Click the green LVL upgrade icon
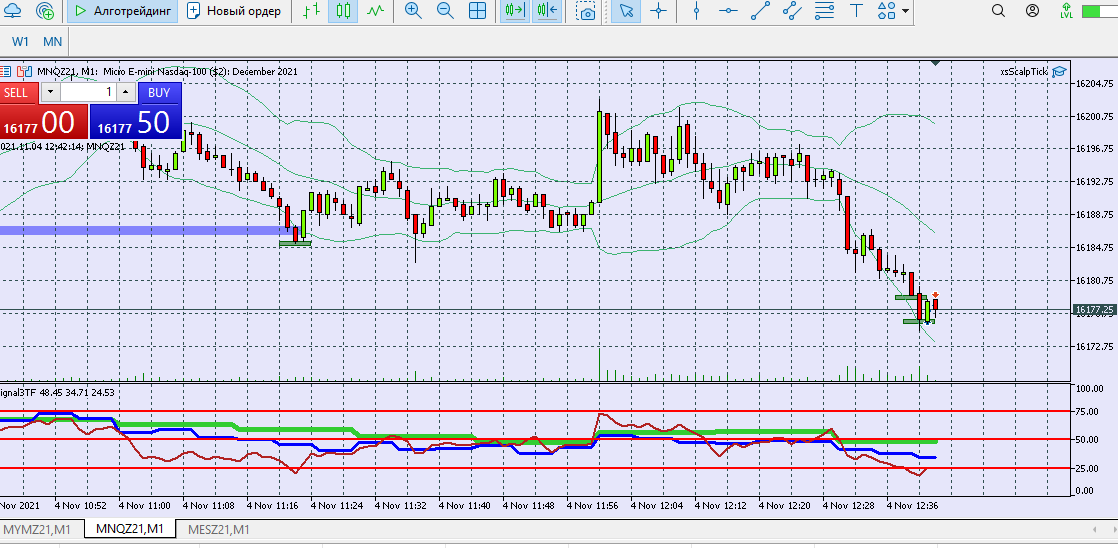This screenshot has width=1118, height=548. [1067, 11]
